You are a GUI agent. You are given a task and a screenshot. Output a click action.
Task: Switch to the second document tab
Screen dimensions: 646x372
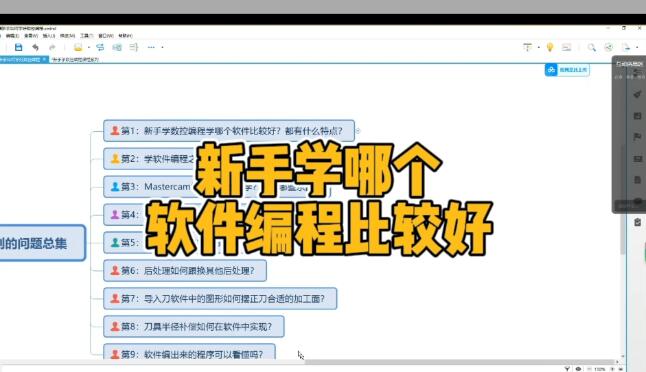[75, 60]
